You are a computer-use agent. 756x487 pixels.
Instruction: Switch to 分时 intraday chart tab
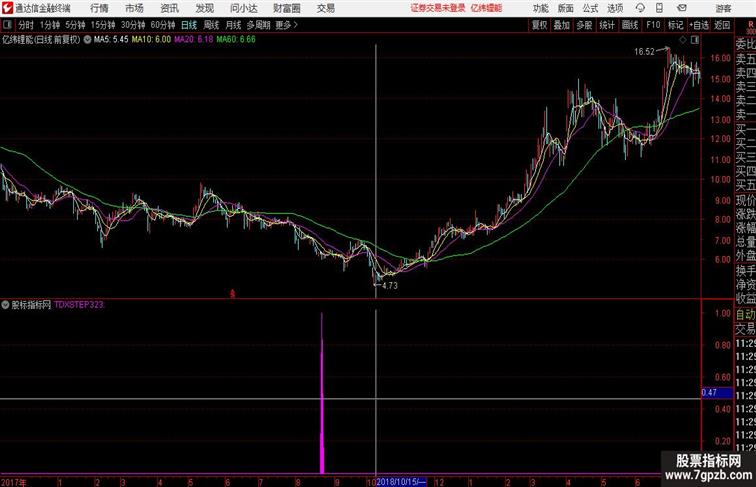[x=26, y=25]
